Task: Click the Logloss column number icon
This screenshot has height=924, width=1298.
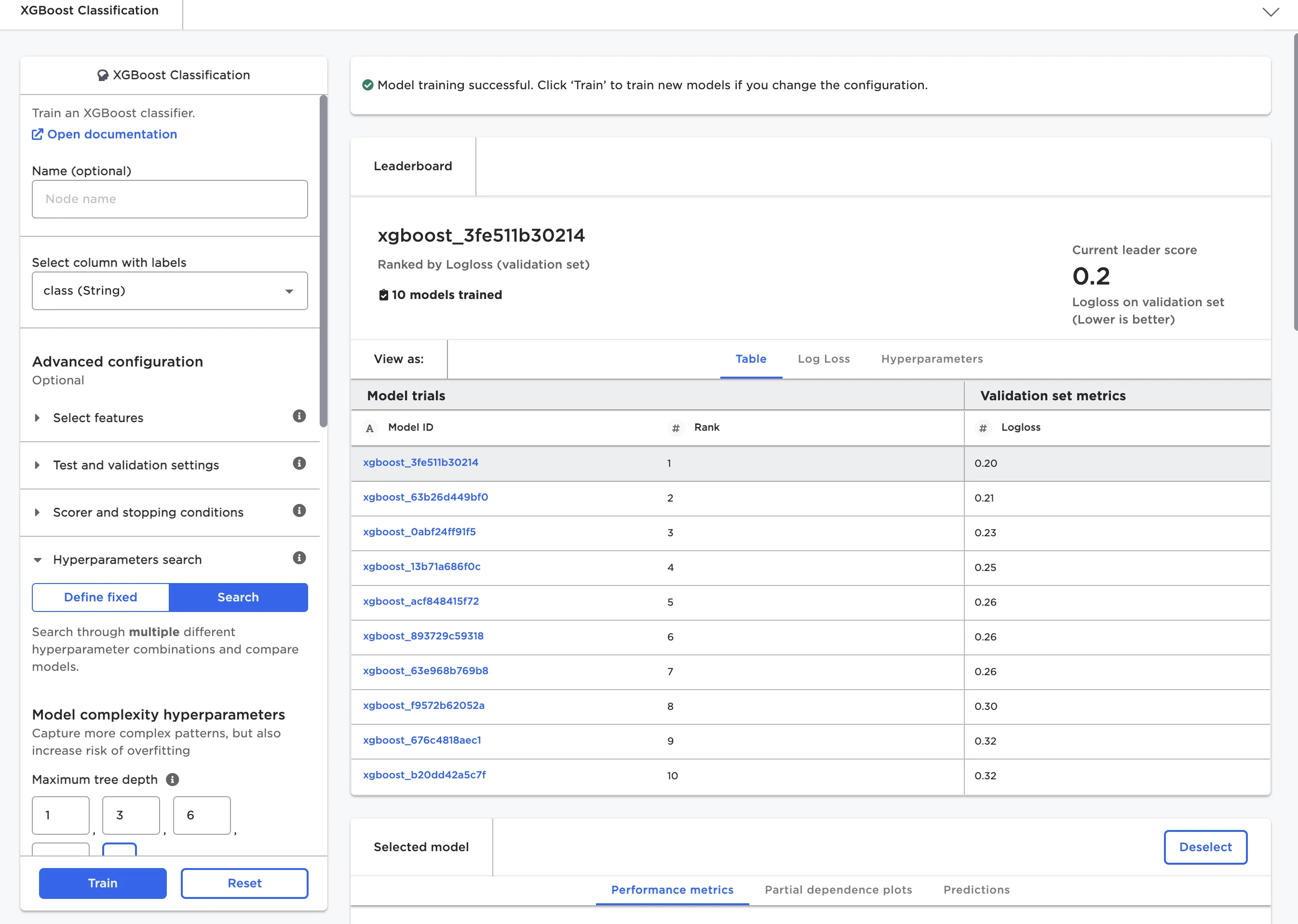Action: [x=983, y=428]
